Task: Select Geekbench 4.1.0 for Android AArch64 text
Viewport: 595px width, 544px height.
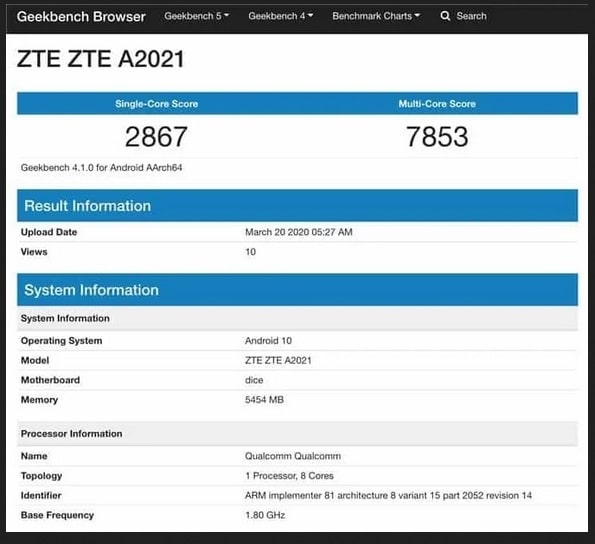Action: [x=101, y=168]
